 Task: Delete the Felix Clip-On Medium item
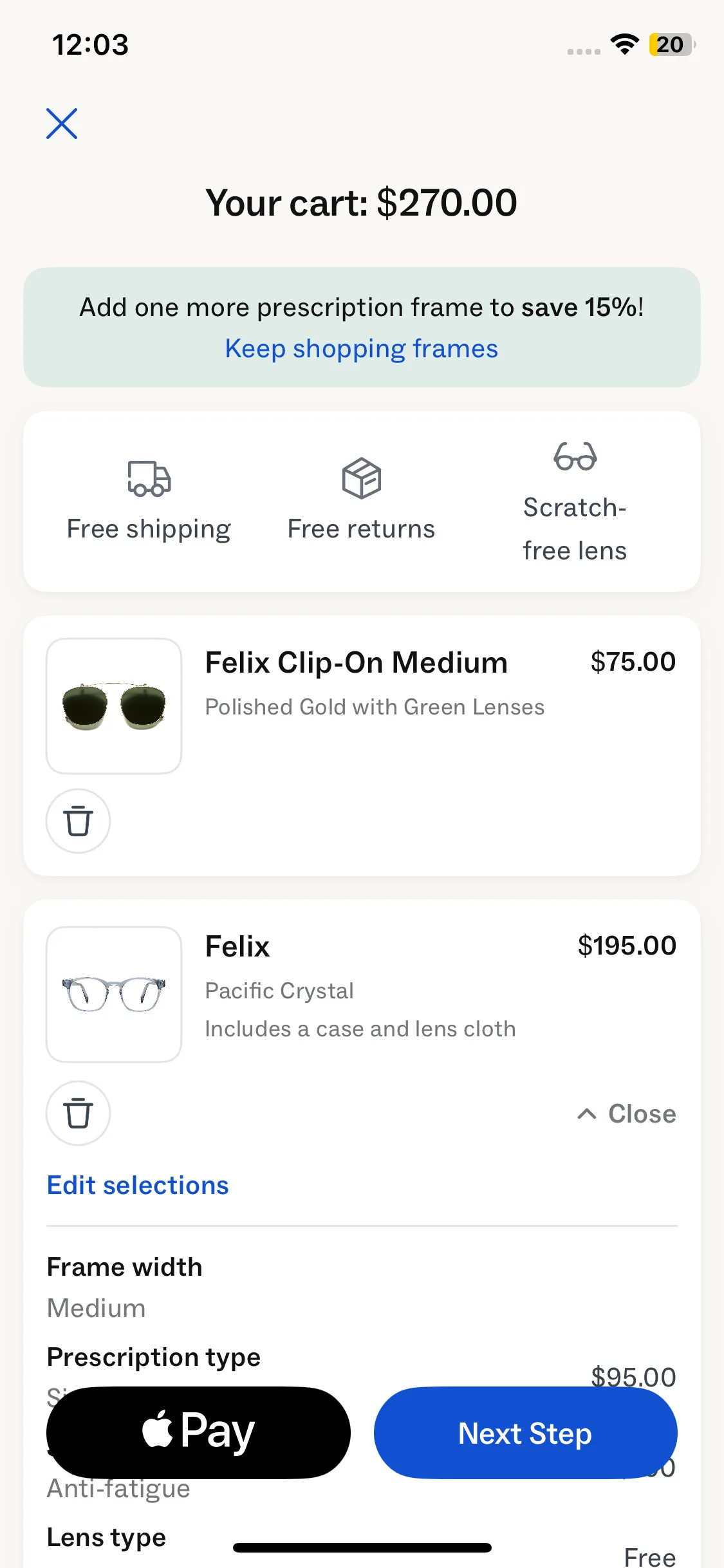[78, 821]
